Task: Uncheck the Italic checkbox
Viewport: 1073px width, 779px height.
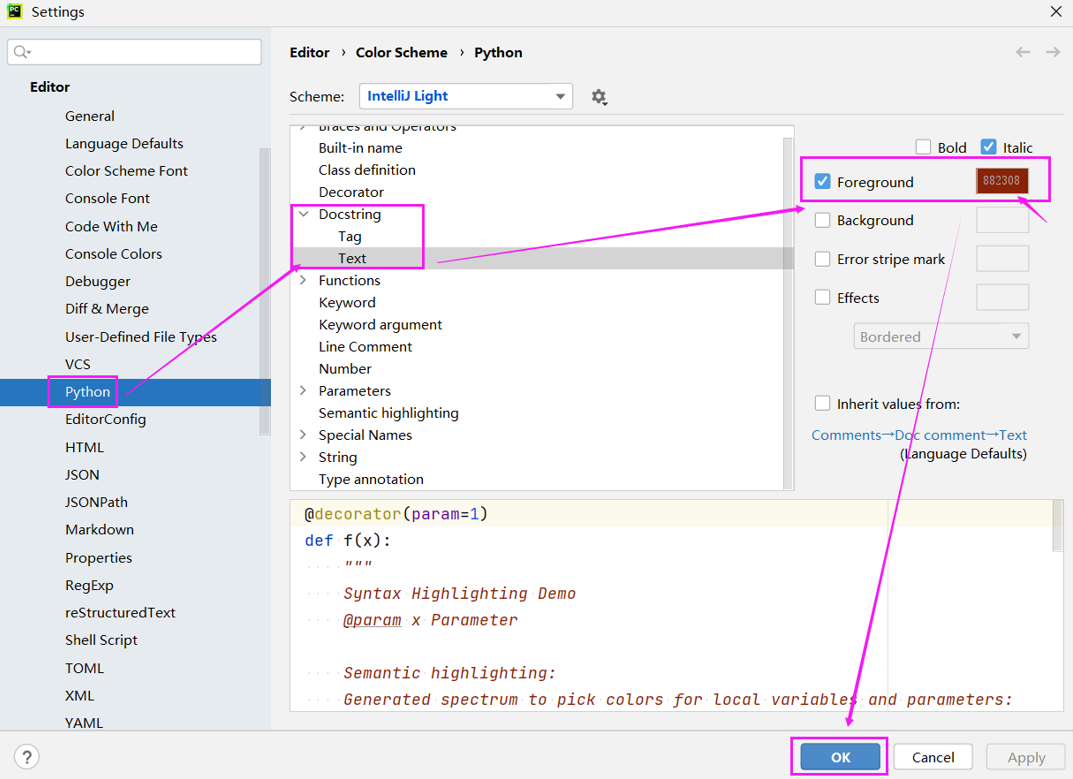Action: point(989,147)
